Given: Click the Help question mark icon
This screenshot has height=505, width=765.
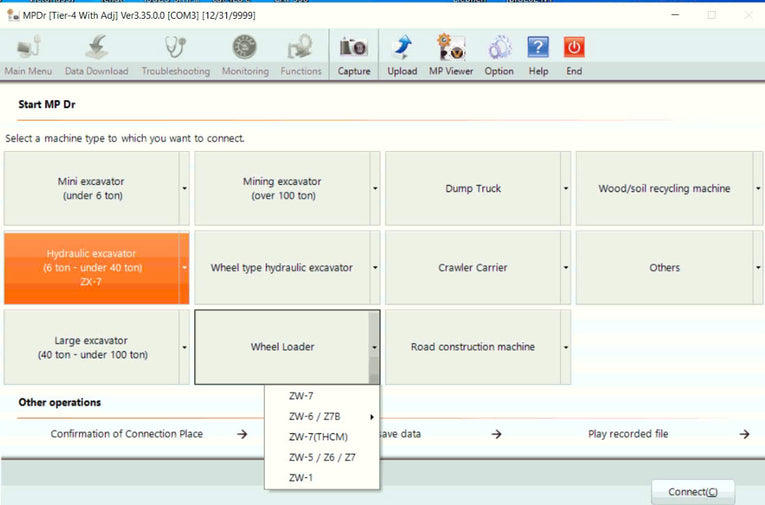Looking at the screenshot, I should [x=538, y=48].
